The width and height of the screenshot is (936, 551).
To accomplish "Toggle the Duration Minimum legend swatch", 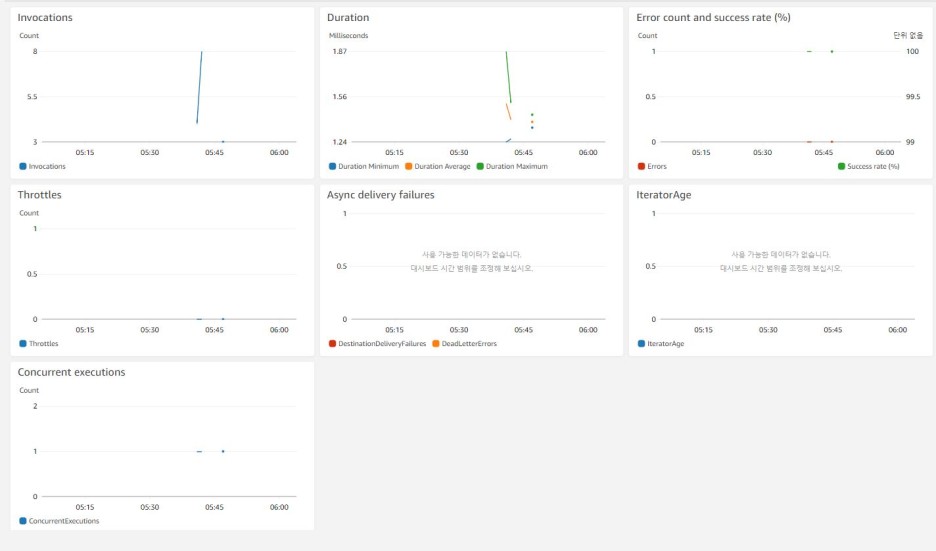I will [x=332, y=167].
